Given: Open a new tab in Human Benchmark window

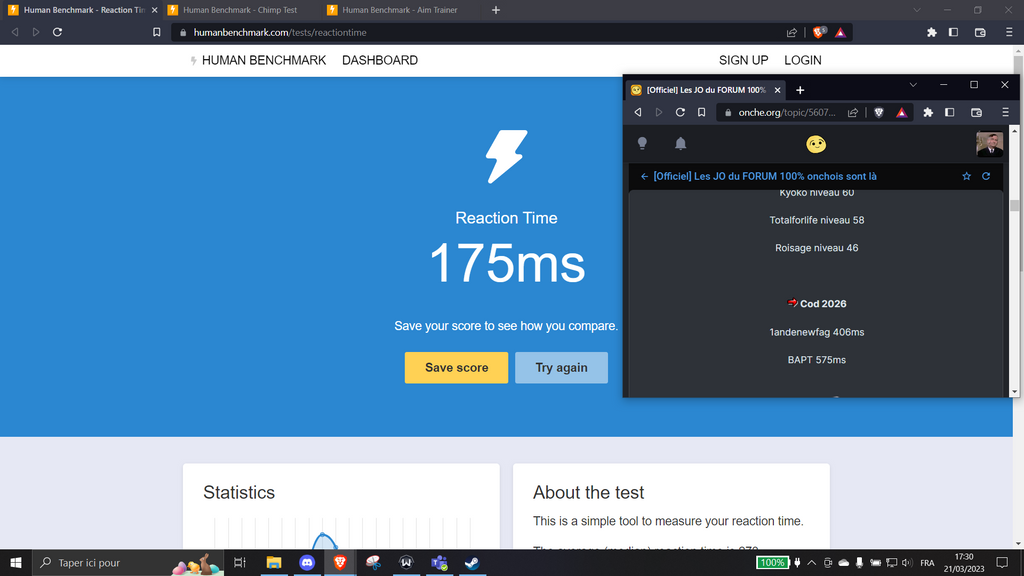Looking at the screenshot, I should [496, 10].
